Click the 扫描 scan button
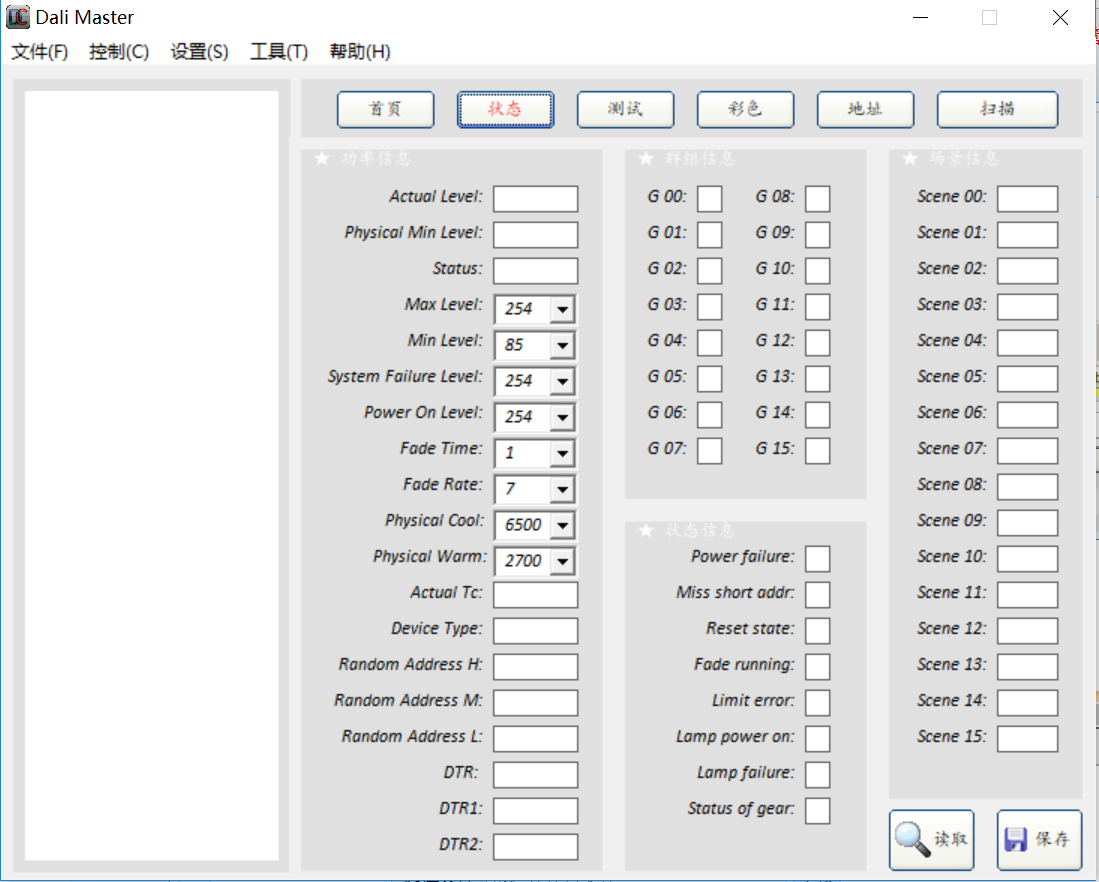The height and width of the screenshot is (882, 1099). [997, 110]
